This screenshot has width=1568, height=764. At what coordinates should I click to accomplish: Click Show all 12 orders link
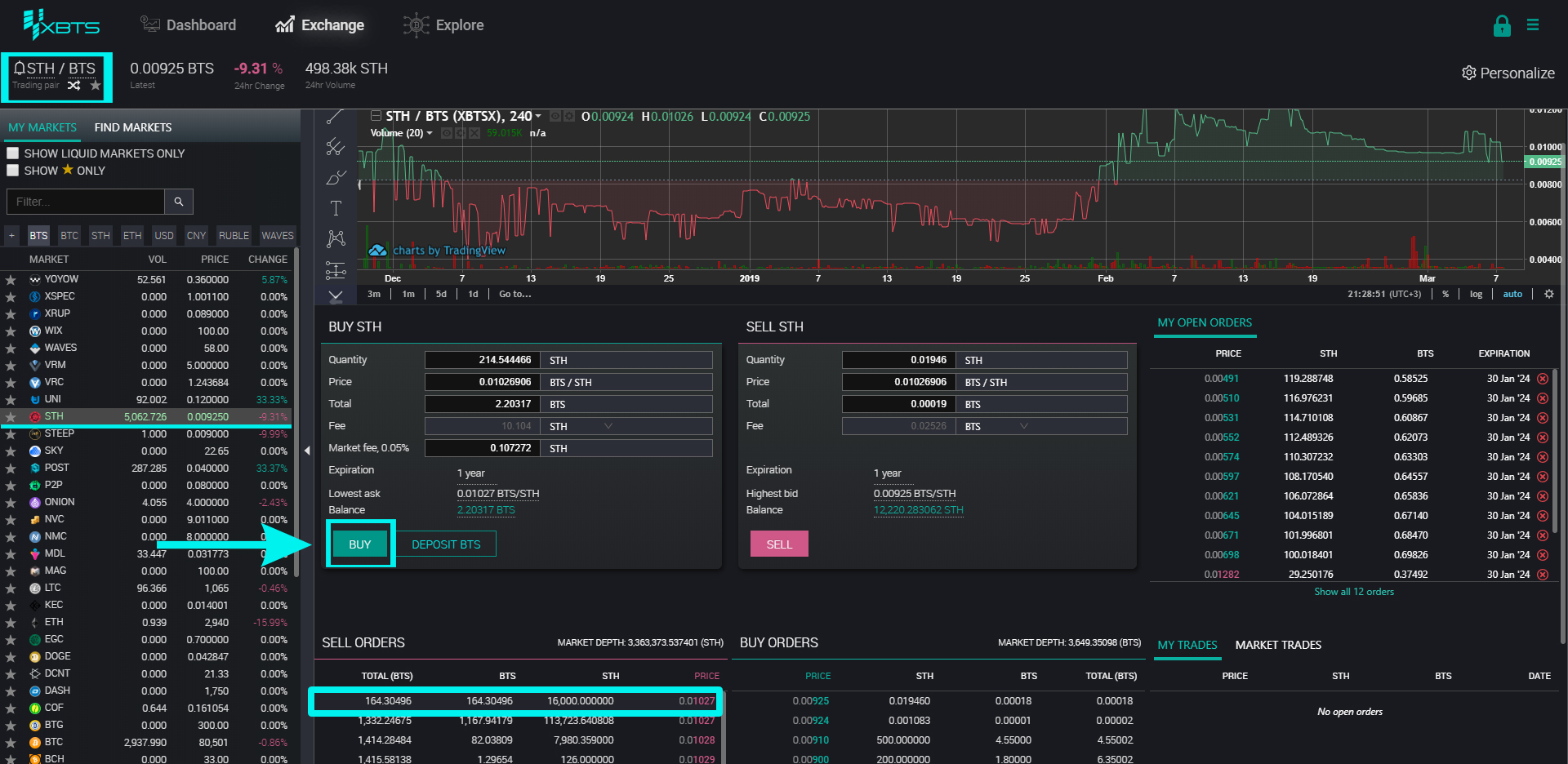[1354, 592]
